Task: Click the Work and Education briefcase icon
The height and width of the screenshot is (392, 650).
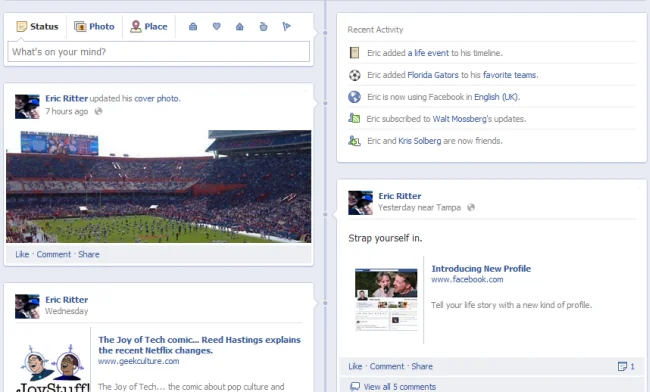Action: pos(193,27)
